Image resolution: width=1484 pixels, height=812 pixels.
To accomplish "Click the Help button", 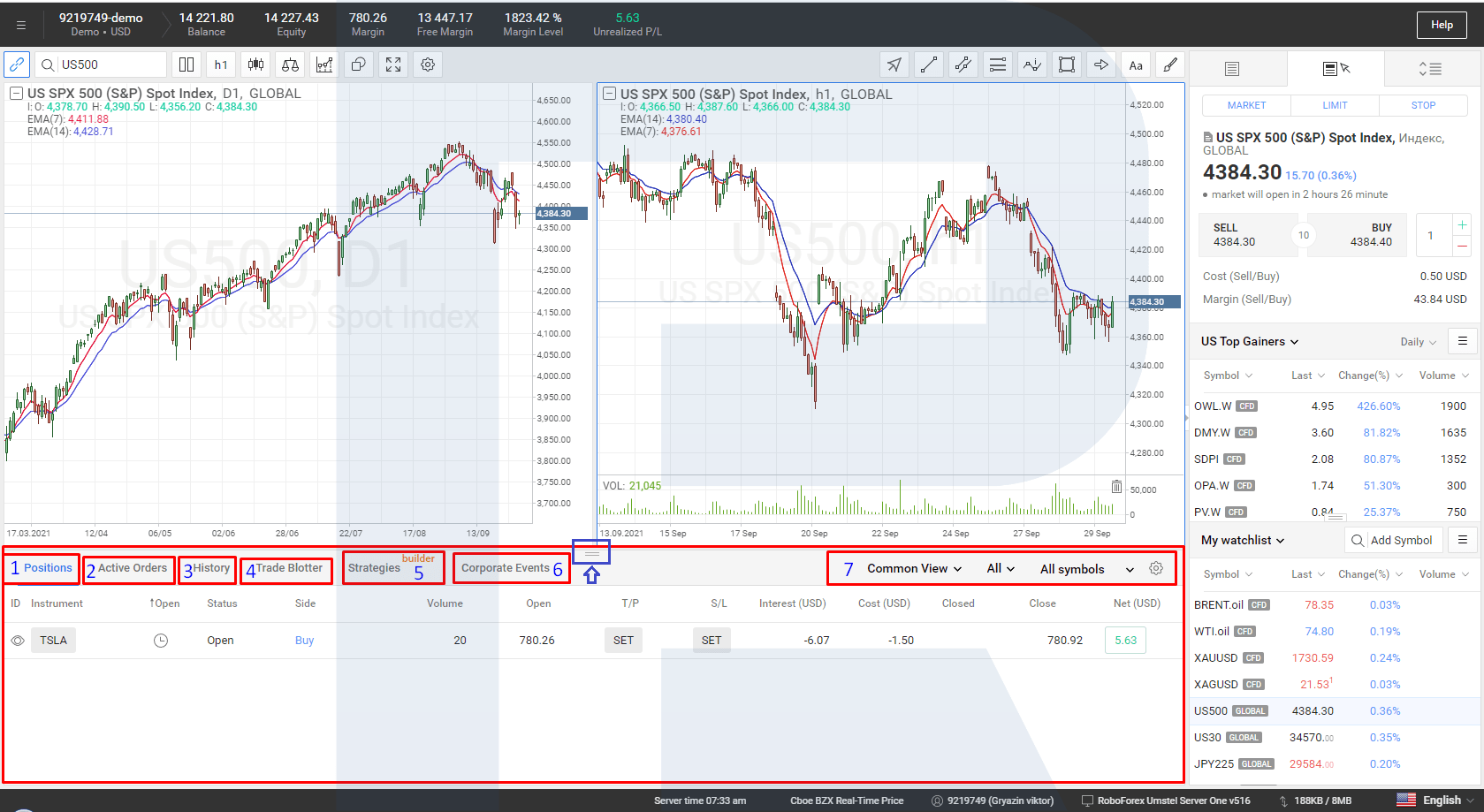I will [1442, 25].
